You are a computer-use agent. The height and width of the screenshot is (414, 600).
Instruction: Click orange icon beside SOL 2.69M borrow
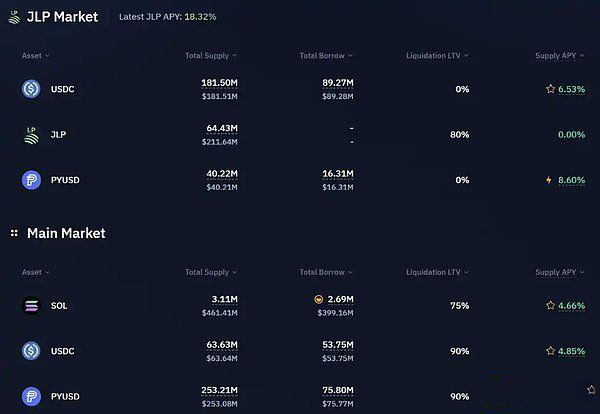point(318,299)
